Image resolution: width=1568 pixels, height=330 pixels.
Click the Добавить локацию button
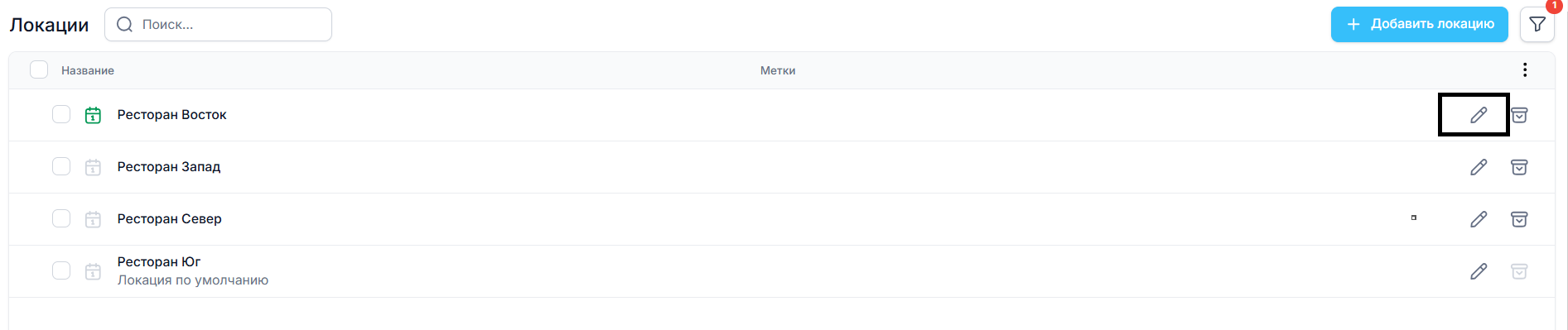pyautogui.click(x=1420, y=25)
